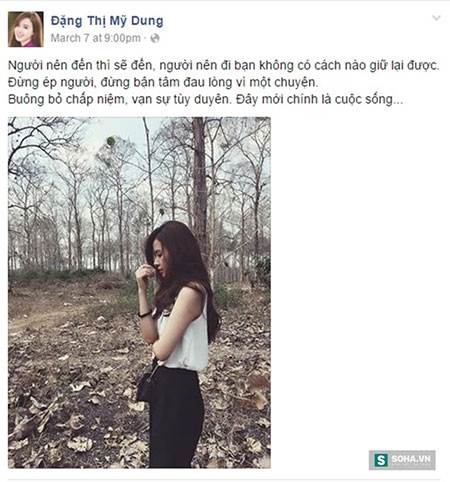Open the post options chevron menu

pyautogui.click(x=436, y=18)
